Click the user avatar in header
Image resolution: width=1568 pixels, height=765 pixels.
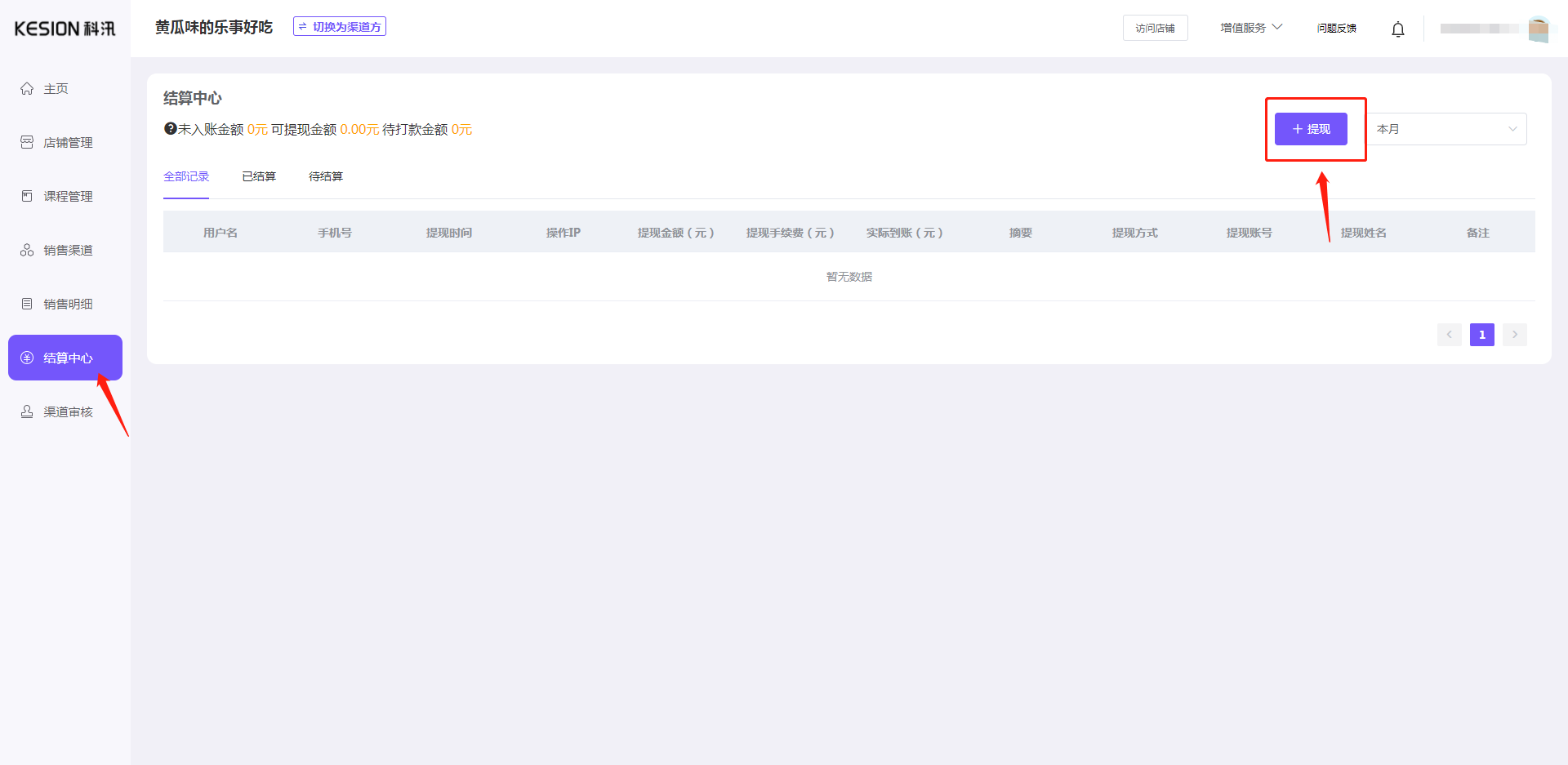pyautogui.click(x=1538, y=29)
